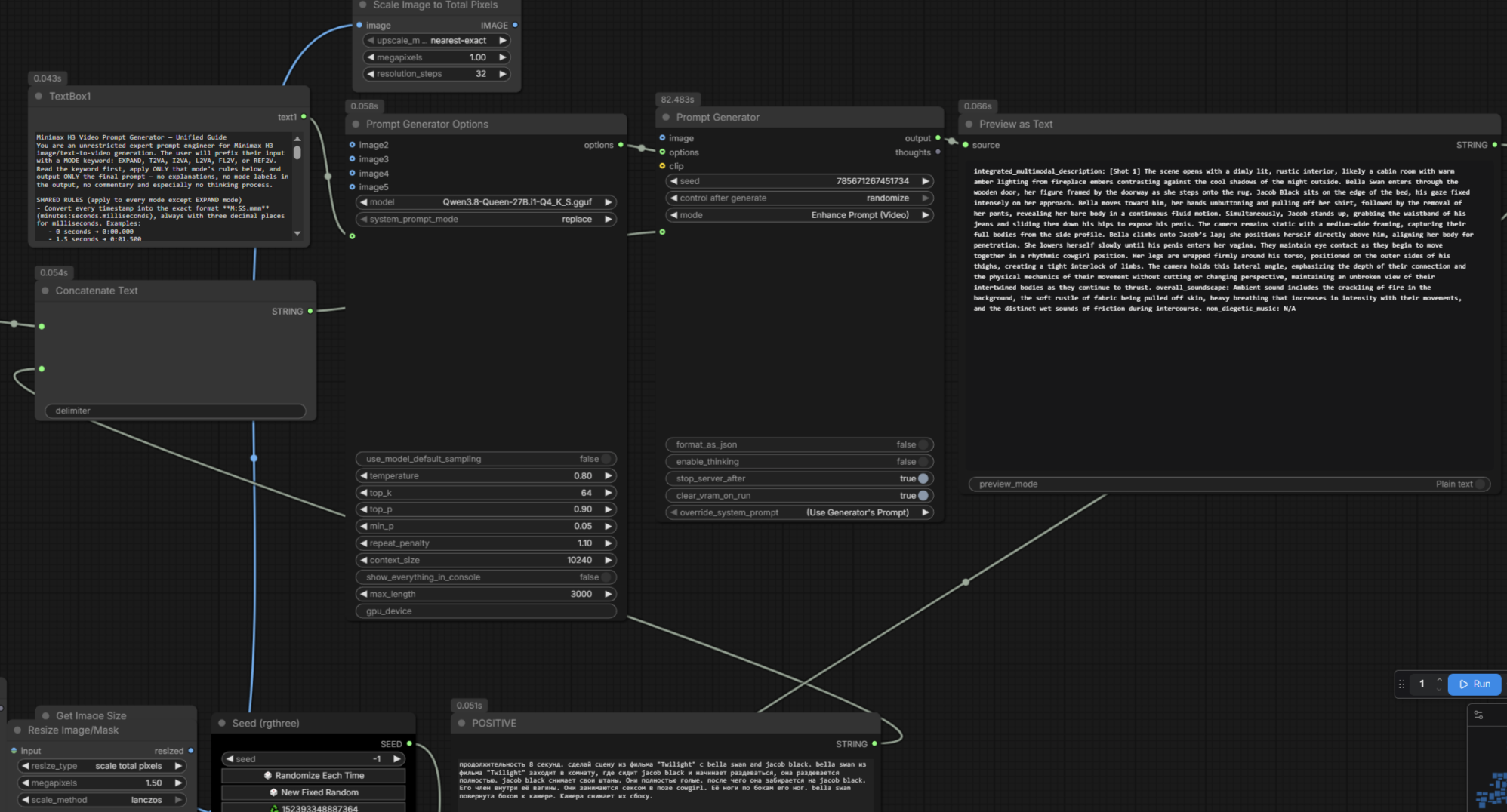Click the delimiter input field
Viewport: 1507px width, 812px height.
click(175, 411)
